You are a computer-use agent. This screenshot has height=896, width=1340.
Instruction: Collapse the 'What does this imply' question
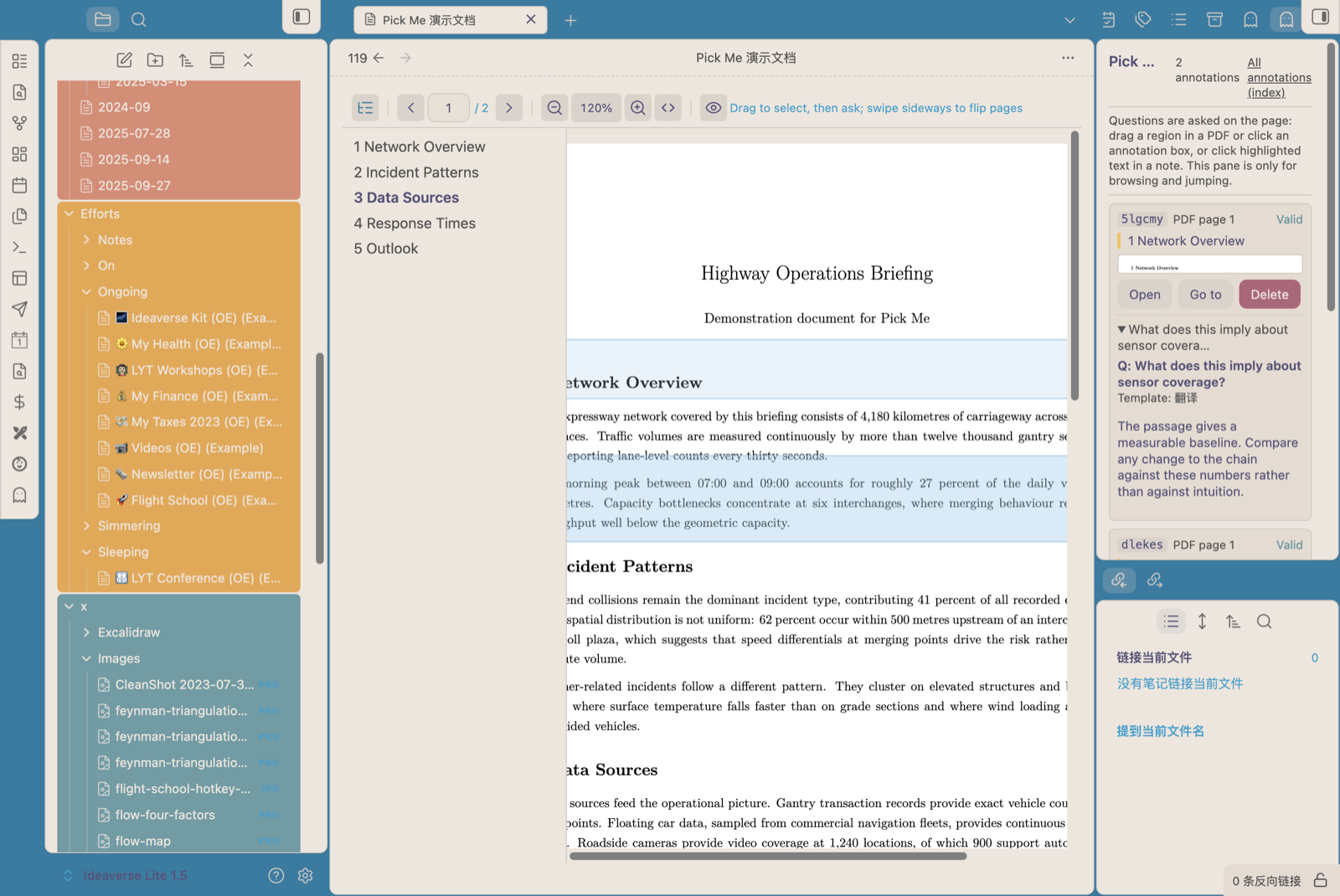pyautogui.click(x=1121, y=330)
